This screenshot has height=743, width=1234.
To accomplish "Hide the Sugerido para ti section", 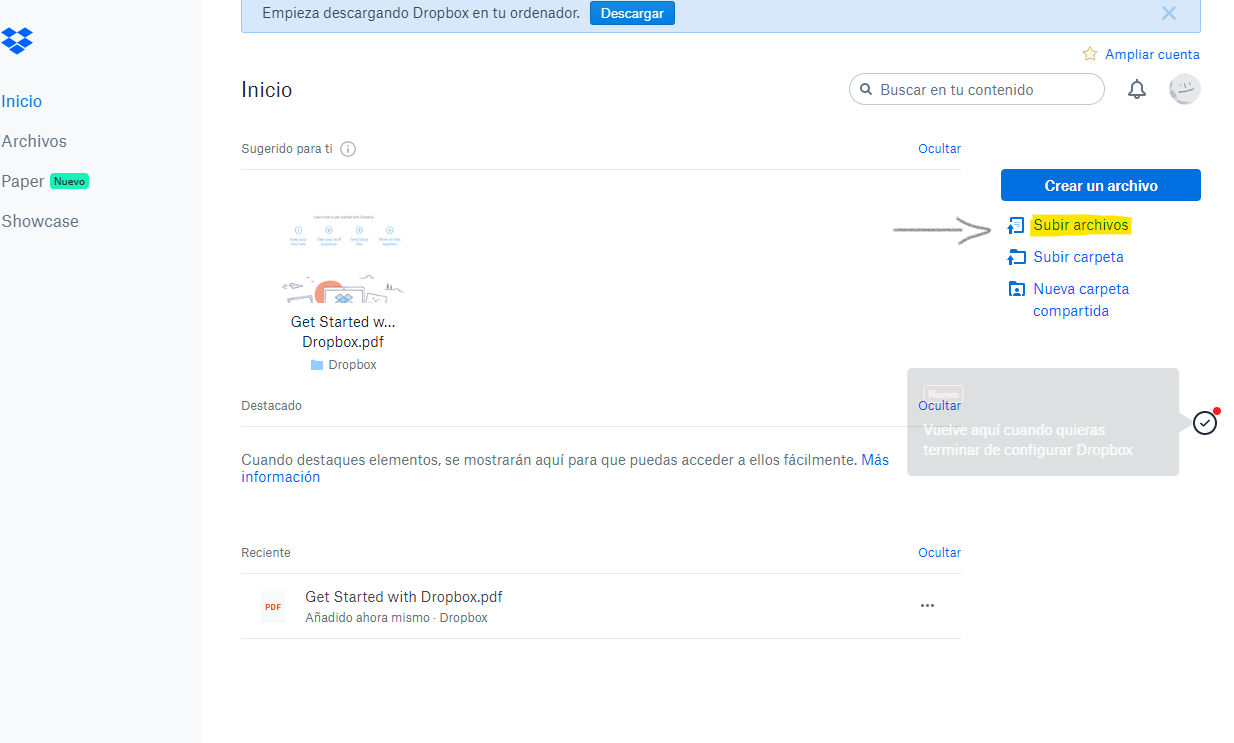I will [x=939, y=149].
